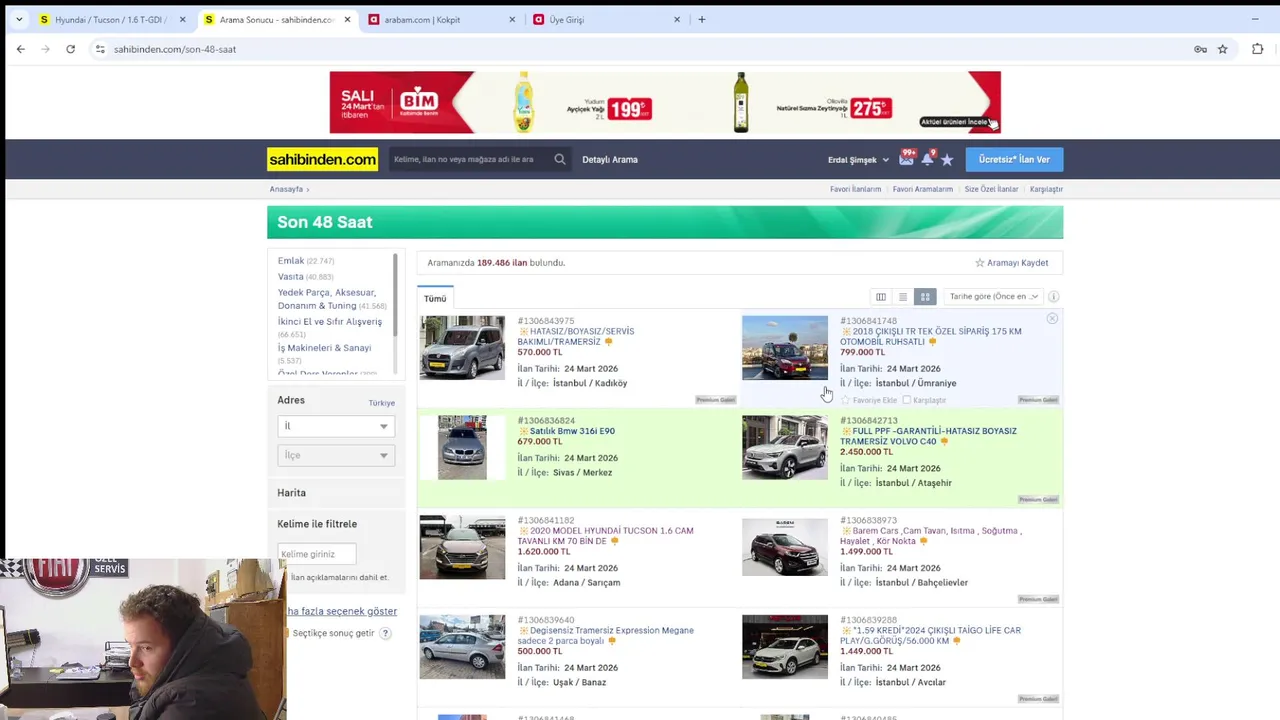Open Vasıta category

[291, 277]
